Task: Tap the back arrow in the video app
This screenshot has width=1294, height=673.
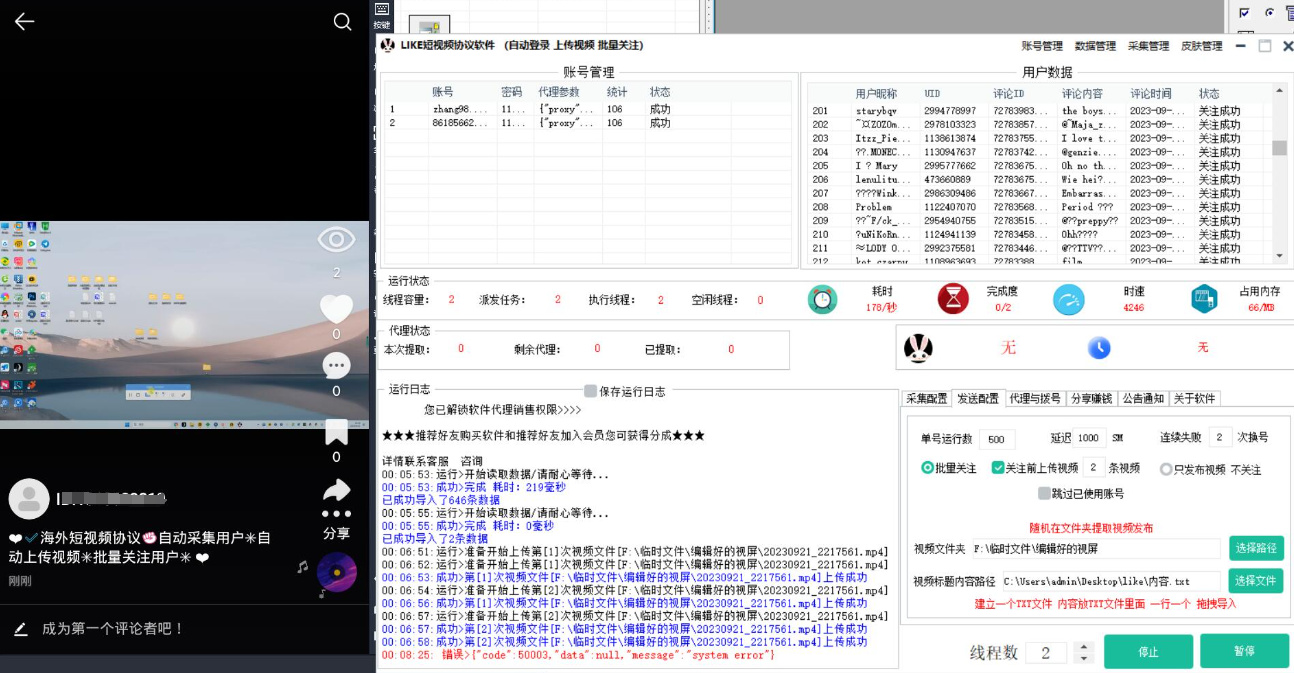Action: (x=24, y=22)
